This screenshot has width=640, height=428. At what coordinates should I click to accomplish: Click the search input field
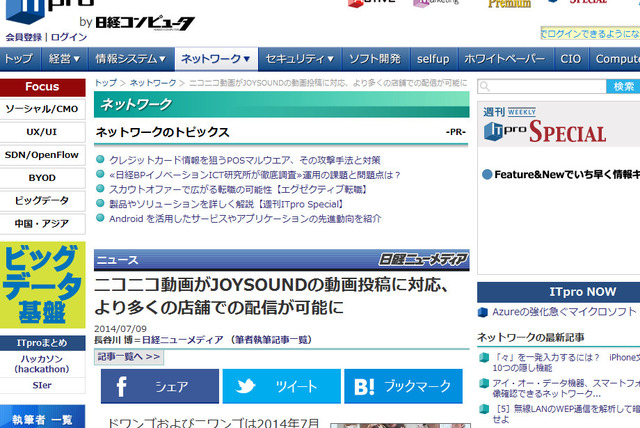542,86
